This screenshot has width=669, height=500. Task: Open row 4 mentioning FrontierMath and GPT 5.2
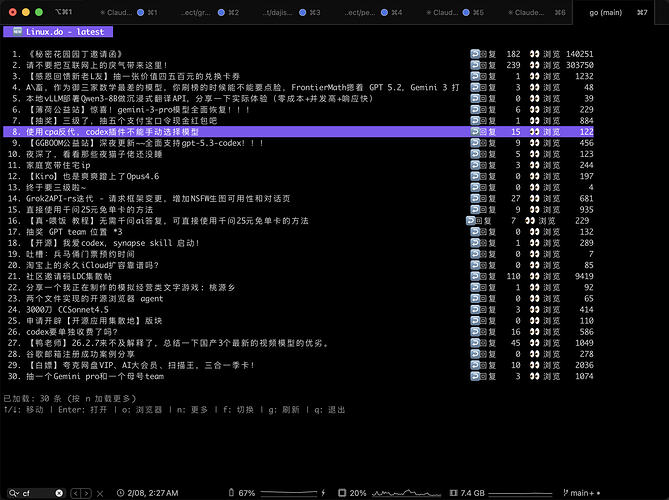pyautogui.click(x=298, y=87)
